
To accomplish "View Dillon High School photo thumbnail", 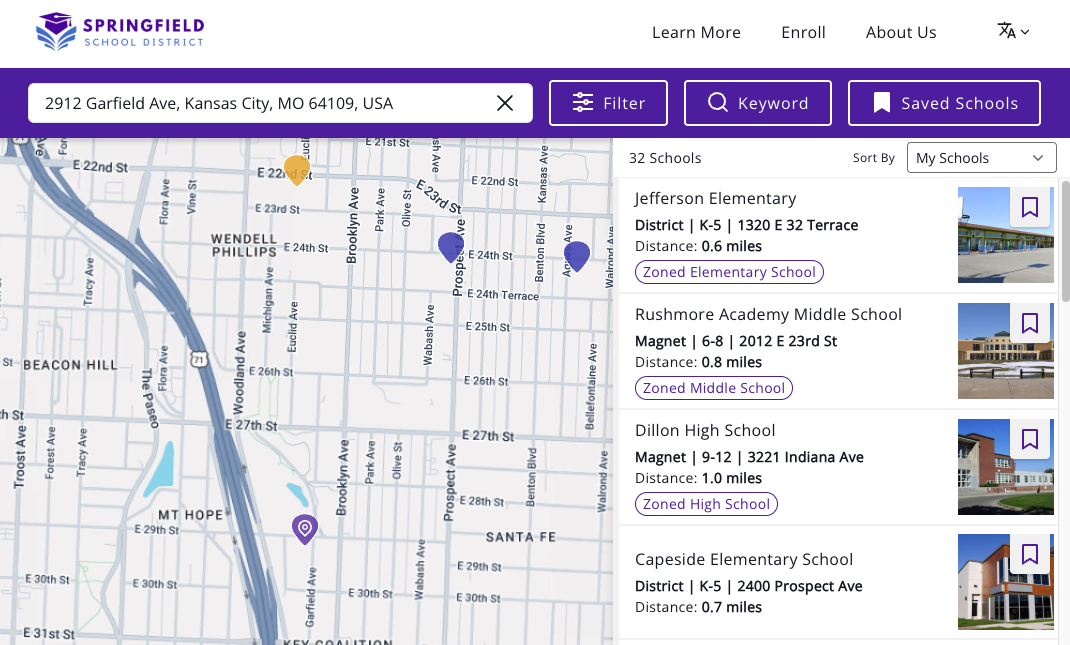I will [1005, 467].
